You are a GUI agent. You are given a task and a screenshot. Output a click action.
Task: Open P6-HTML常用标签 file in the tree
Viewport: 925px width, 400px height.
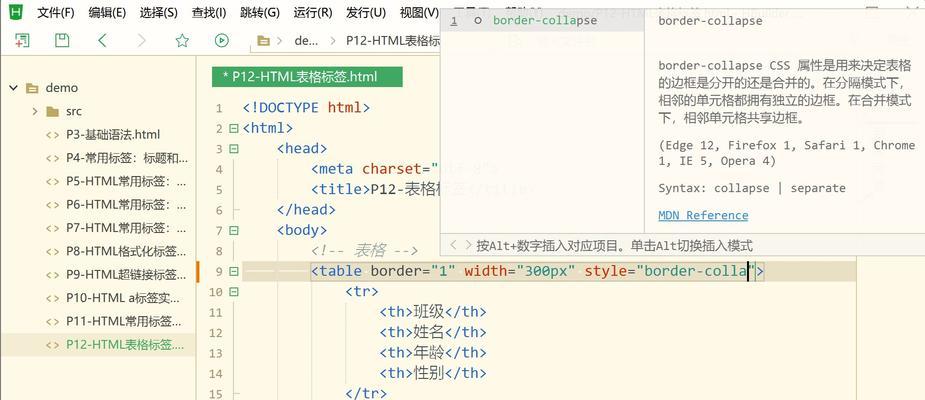[127, 205]
